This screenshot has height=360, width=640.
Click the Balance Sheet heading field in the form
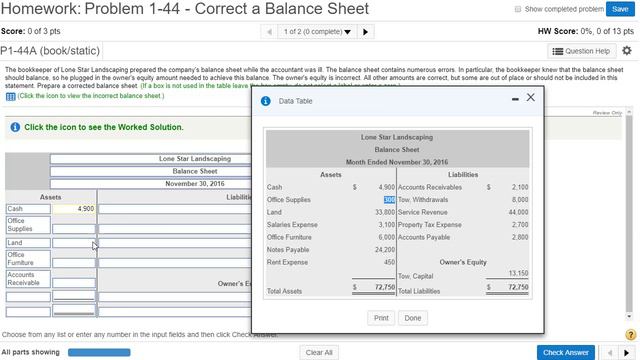tap(151, 171)
